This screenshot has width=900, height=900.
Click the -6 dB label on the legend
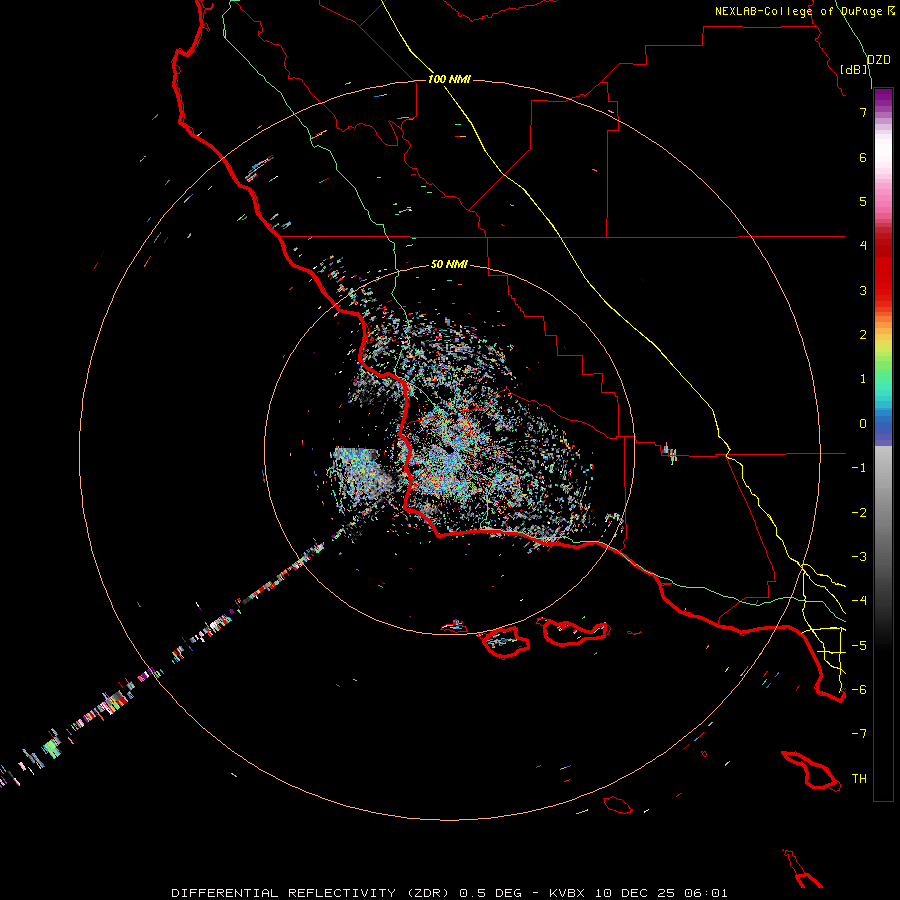859,690
